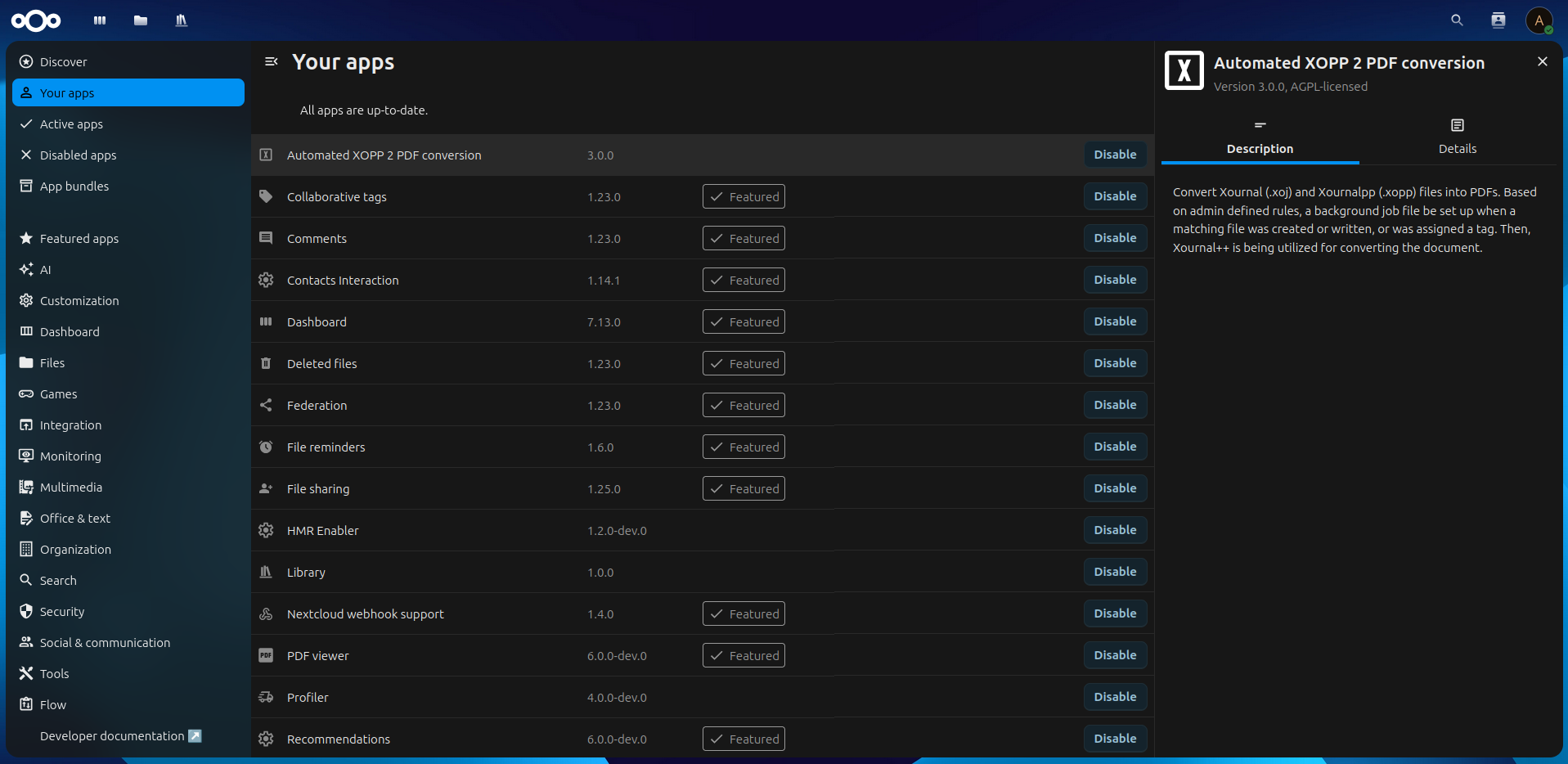Screen dimensions: 1568x764
Task: Disable the Federation app
Action: coord(1115,405)
